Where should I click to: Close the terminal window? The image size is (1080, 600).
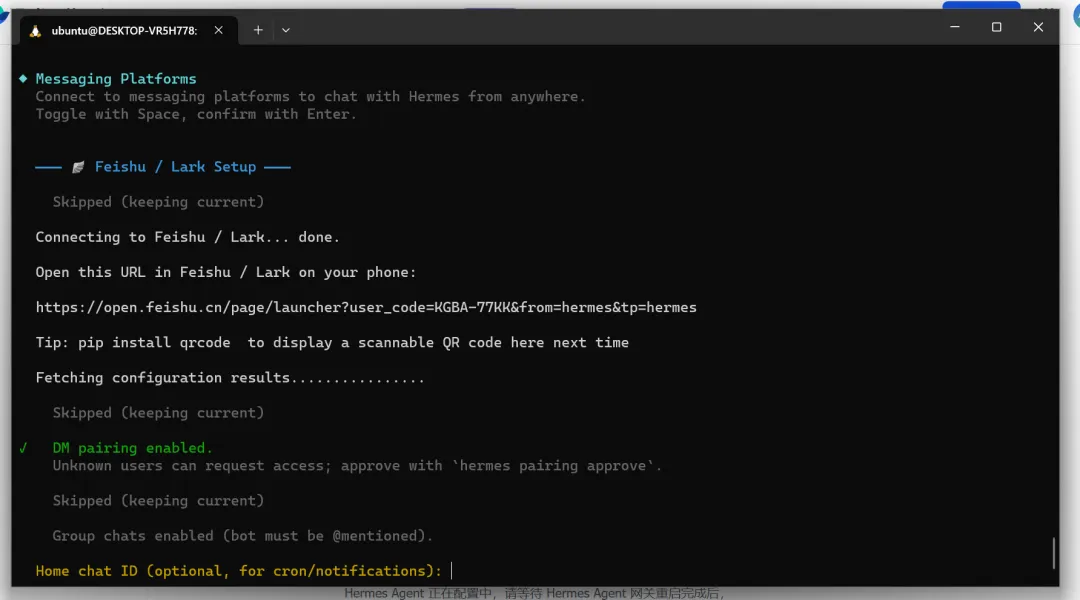(x=1038, y=28)
